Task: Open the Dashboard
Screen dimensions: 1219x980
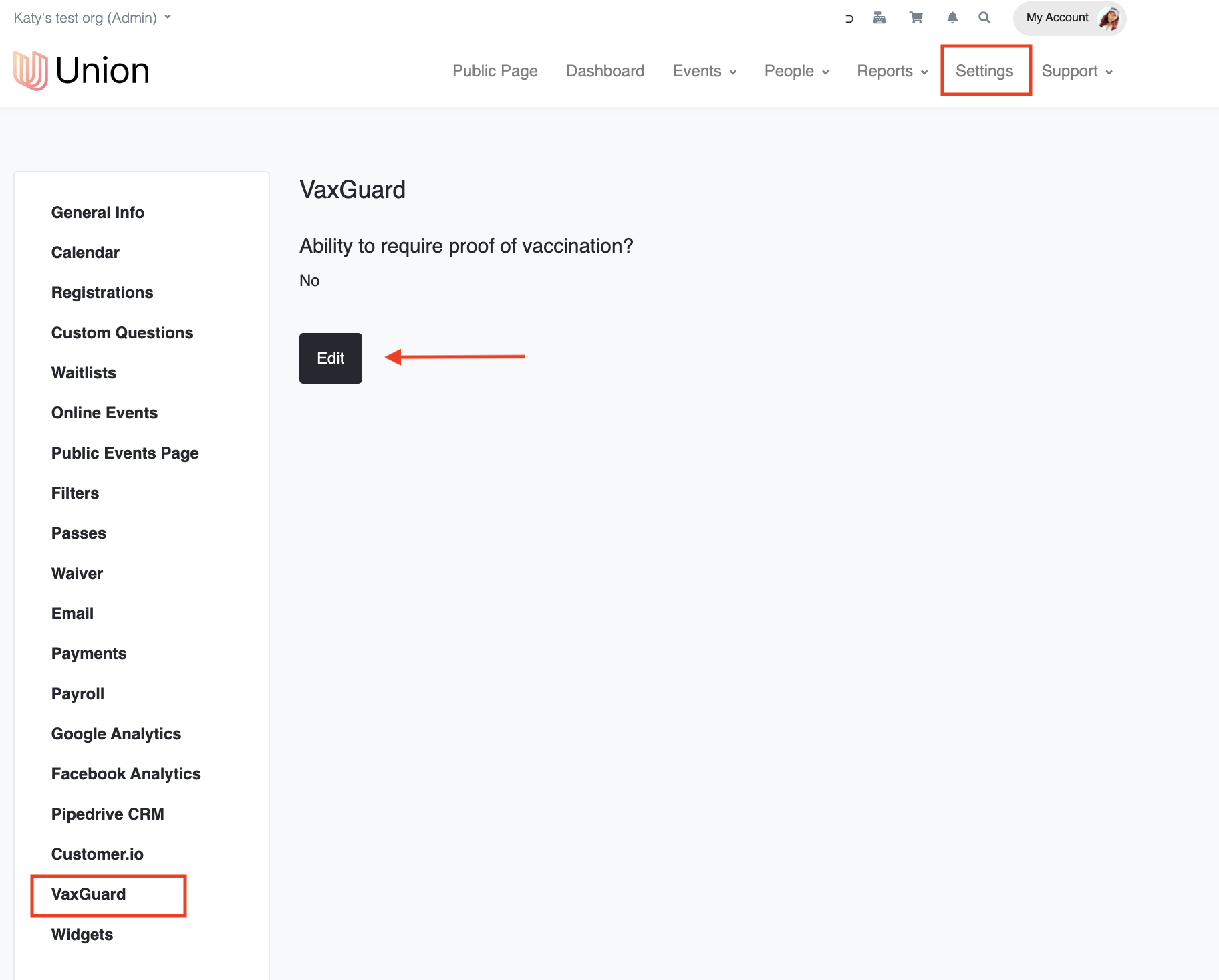Action: tap(605, 71)
